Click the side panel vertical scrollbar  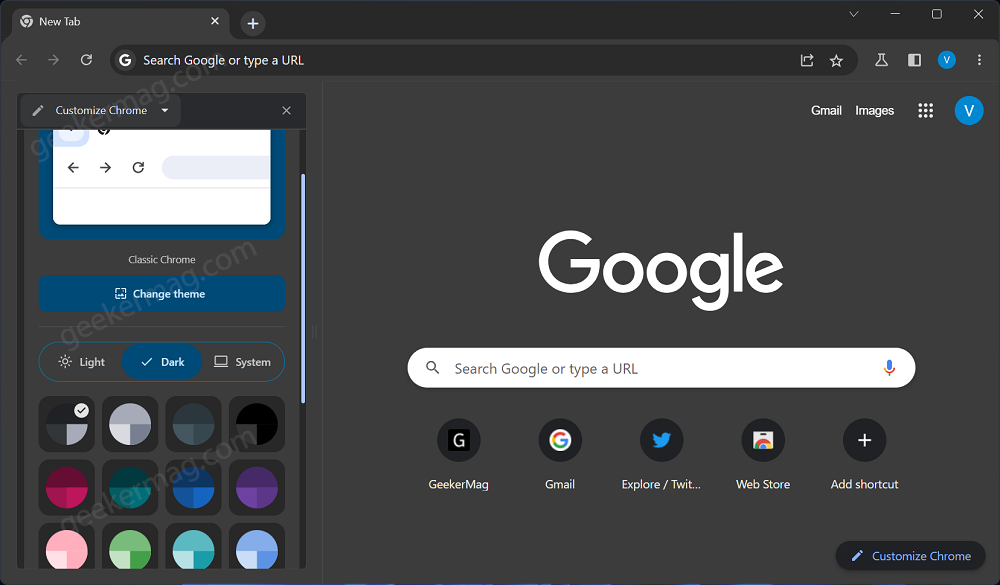[302, 288]
